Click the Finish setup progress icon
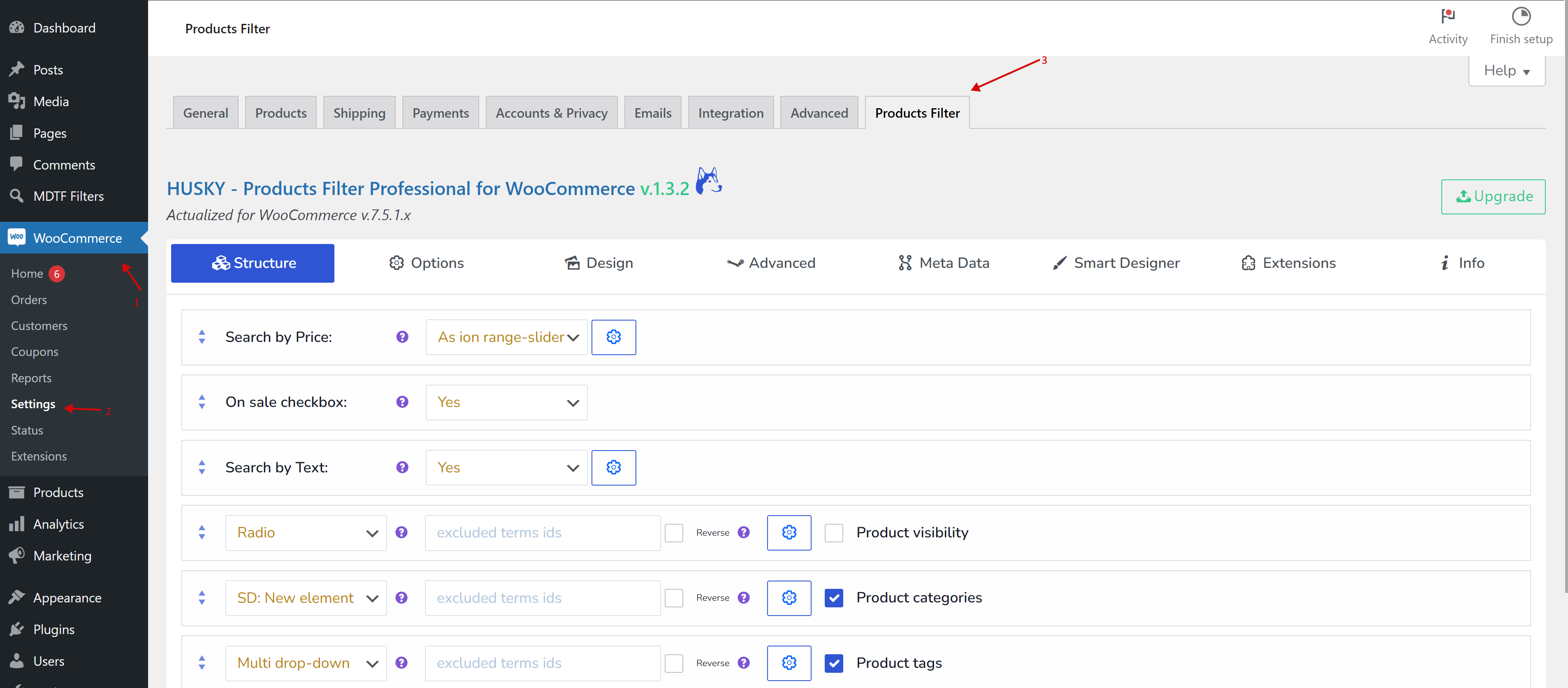The image size is (1568, 688). click(1521, 16)
